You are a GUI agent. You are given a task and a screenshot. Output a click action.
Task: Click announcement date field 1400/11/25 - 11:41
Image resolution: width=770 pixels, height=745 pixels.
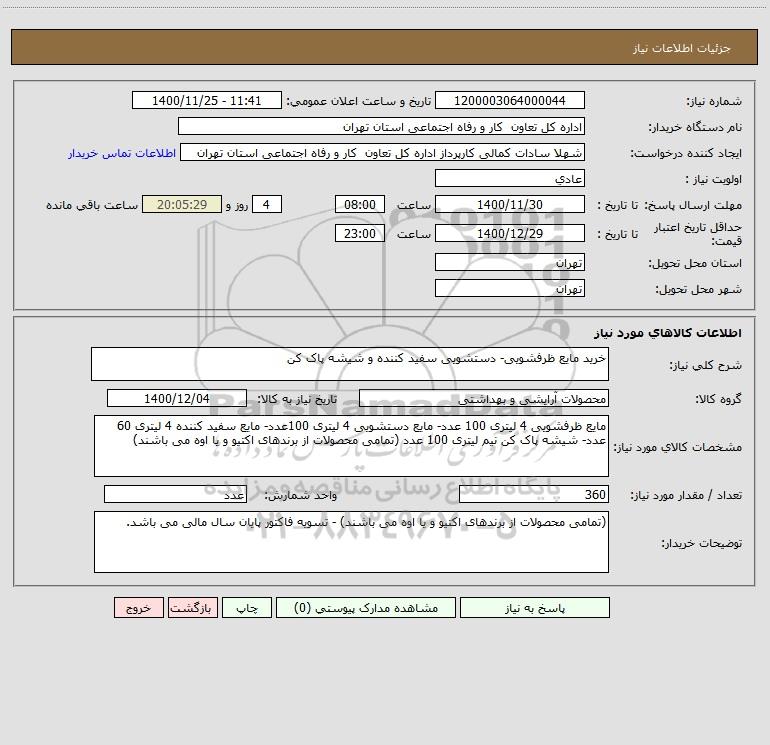pyautogui.click(x=207, y=100)
